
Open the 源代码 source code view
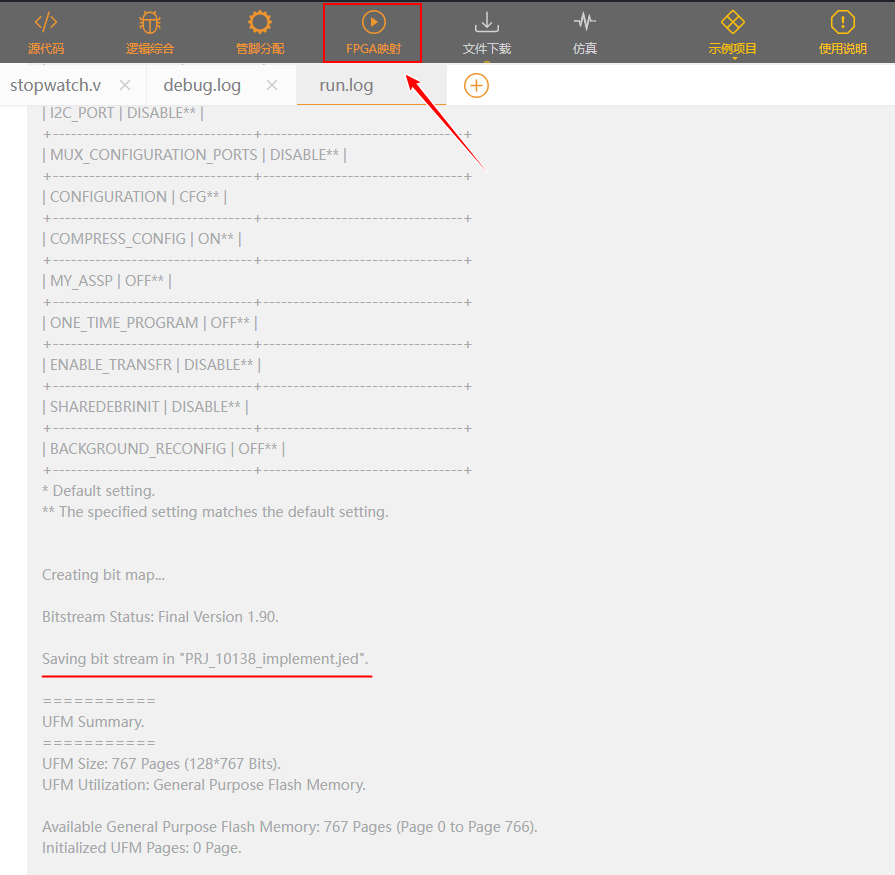(46, 32)
